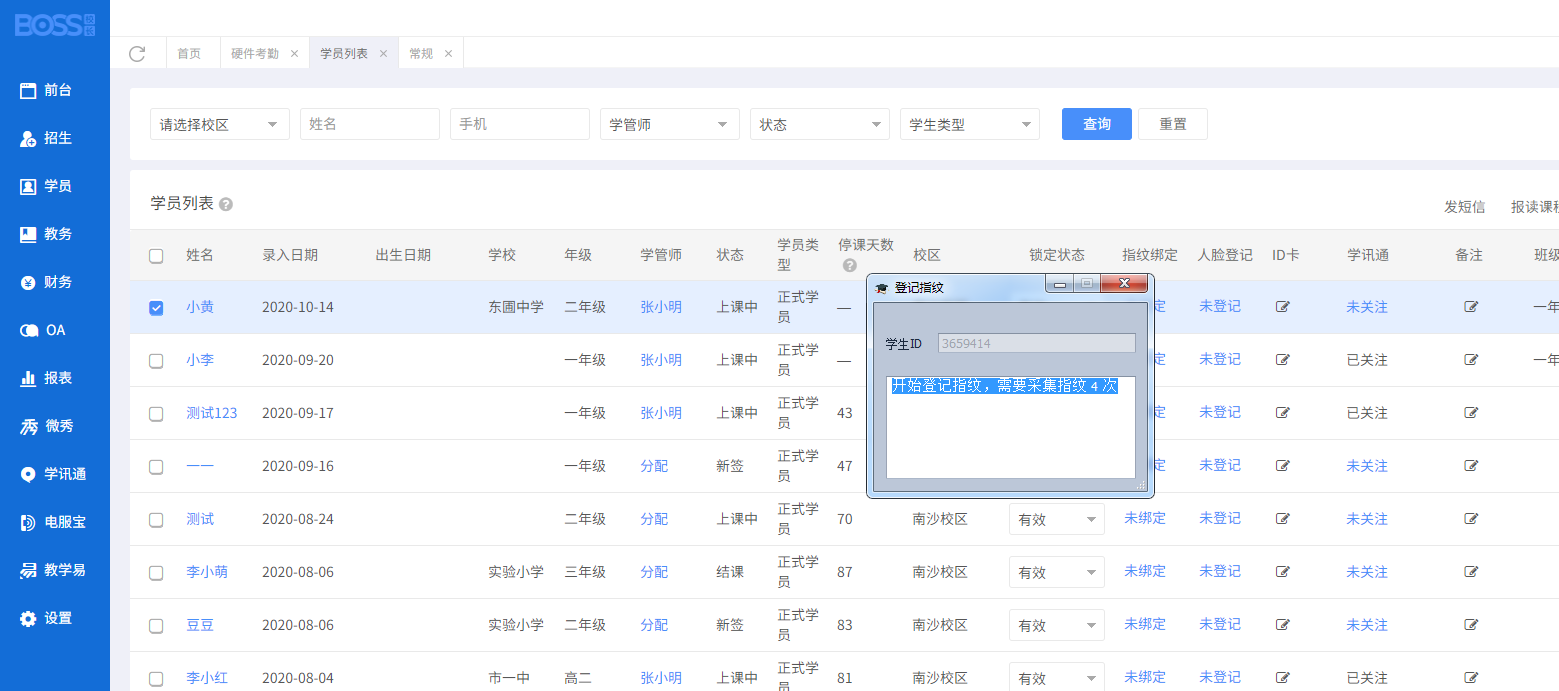
Task: Toggle the select-all header checkbox
Action: [156, 256]
